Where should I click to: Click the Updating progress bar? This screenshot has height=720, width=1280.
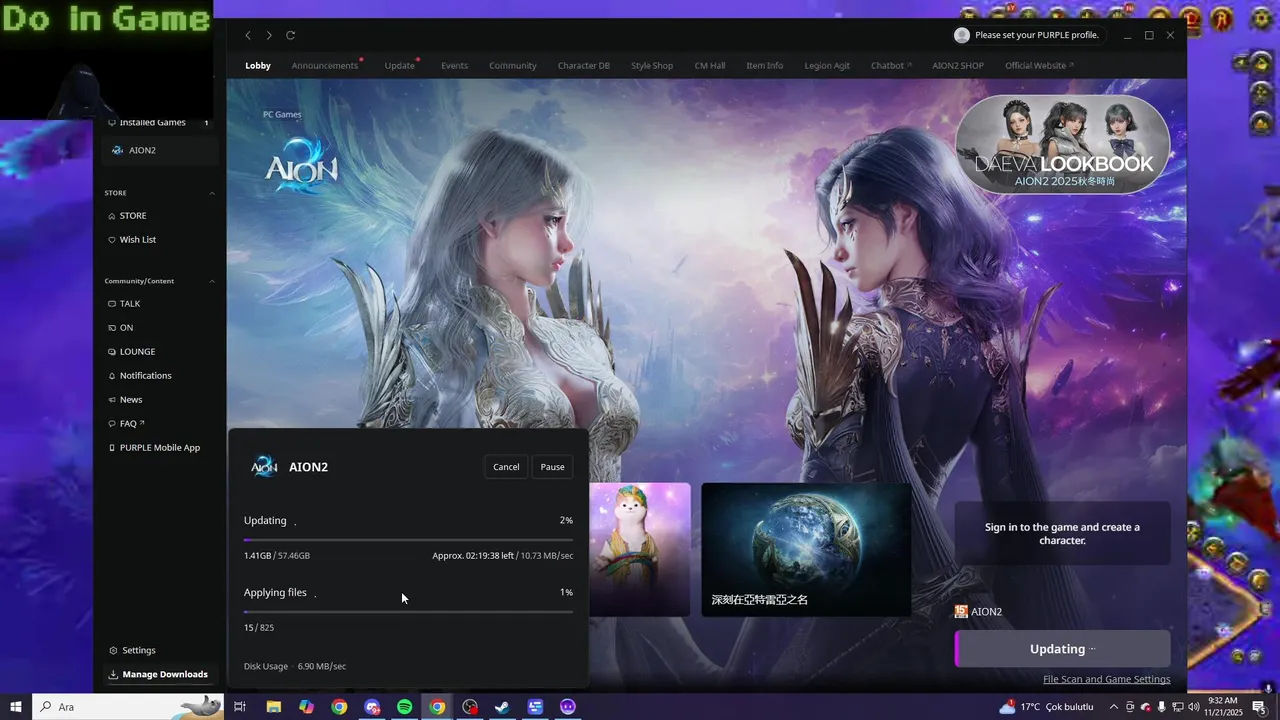[x=408, y=539]
